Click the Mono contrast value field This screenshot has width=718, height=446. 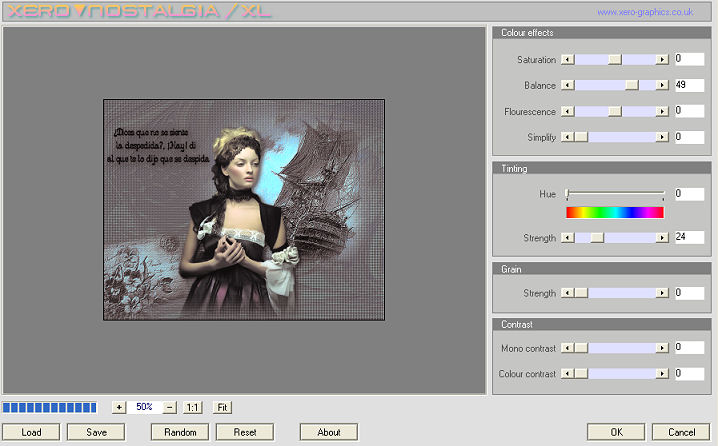[x=689, y=348]
